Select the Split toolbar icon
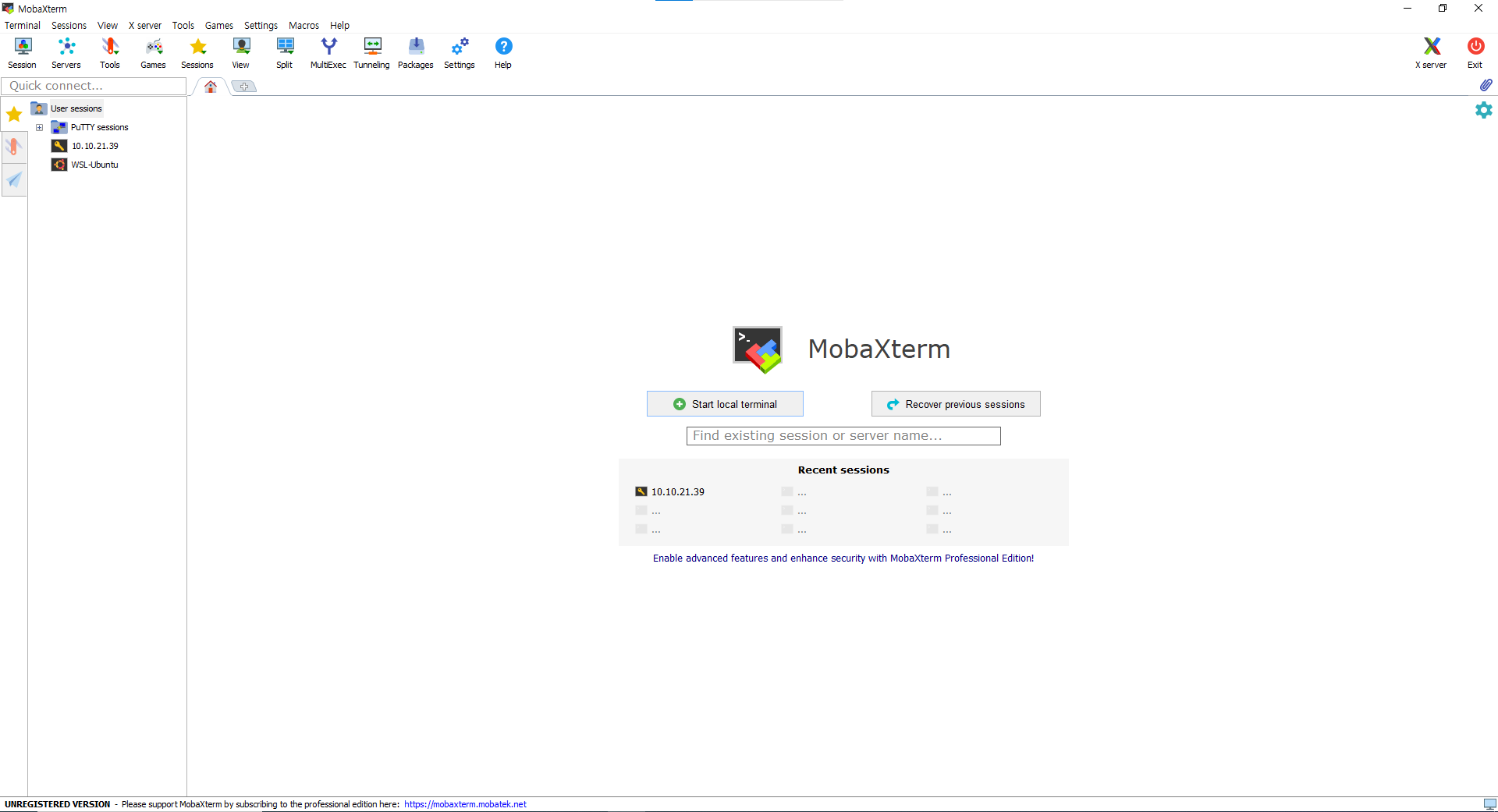Screen dimensions: 1498x812 coord(285,53)
